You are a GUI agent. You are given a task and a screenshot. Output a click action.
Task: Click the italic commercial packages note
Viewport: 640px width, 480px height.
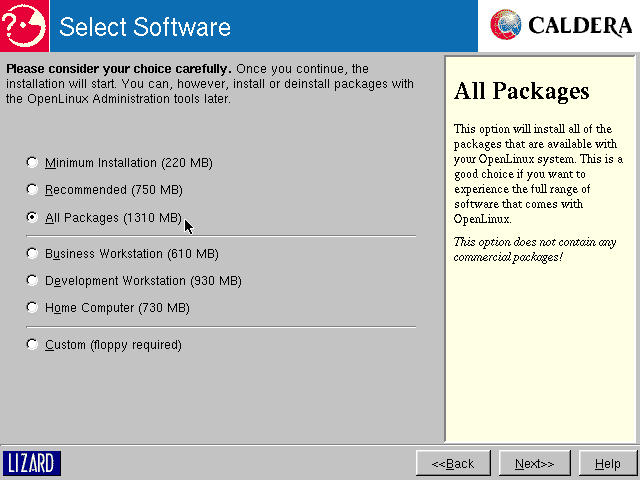534,249
